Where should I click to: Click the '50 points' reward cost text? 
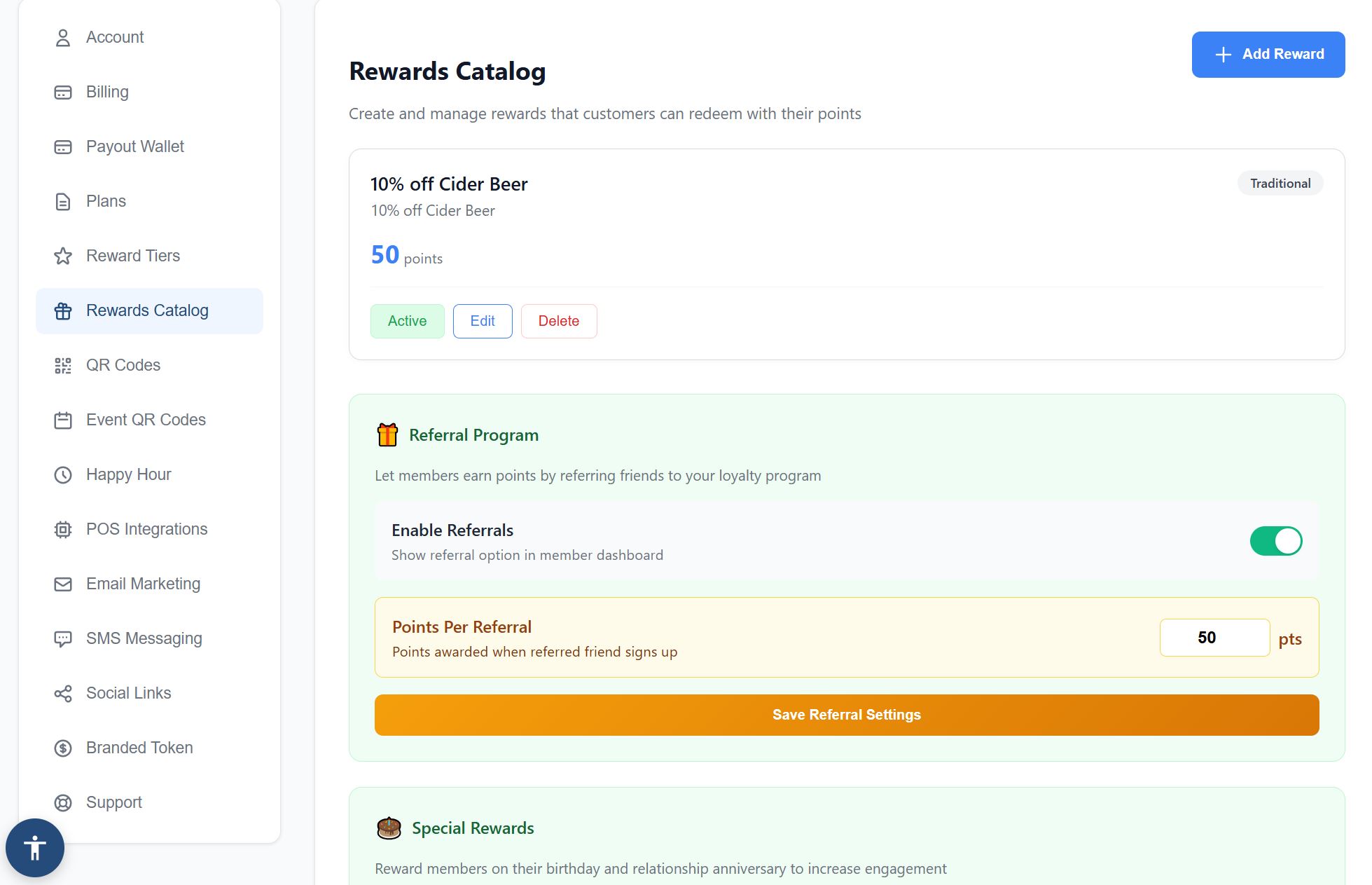click(x=407, y=255)
